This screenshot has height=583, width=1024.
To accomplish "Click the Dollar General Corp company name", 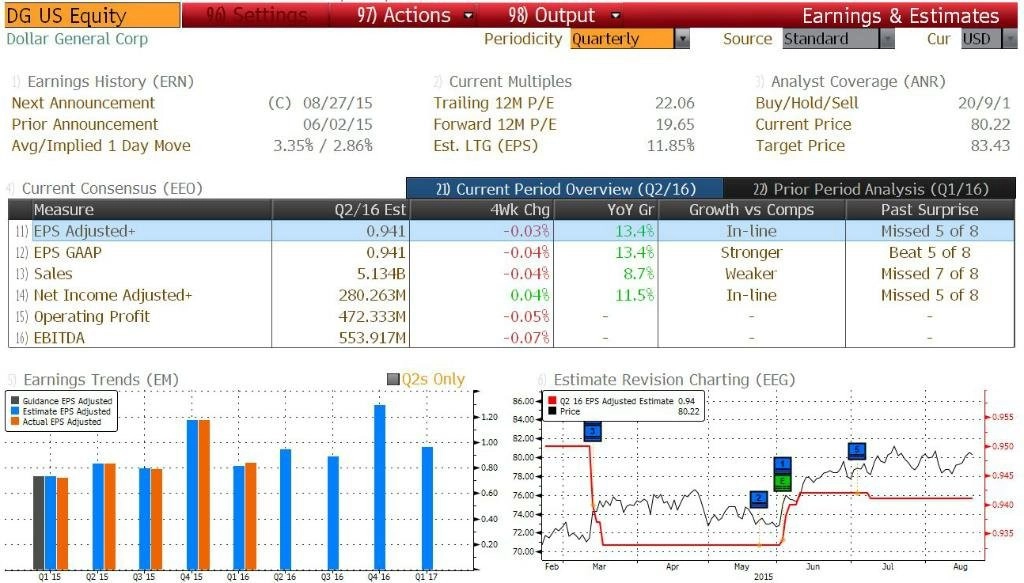I will tap(77, 39).
